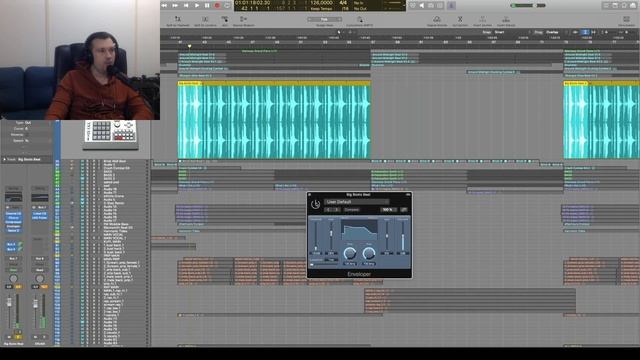Toggle the Enveloper plugin power button

316,204
